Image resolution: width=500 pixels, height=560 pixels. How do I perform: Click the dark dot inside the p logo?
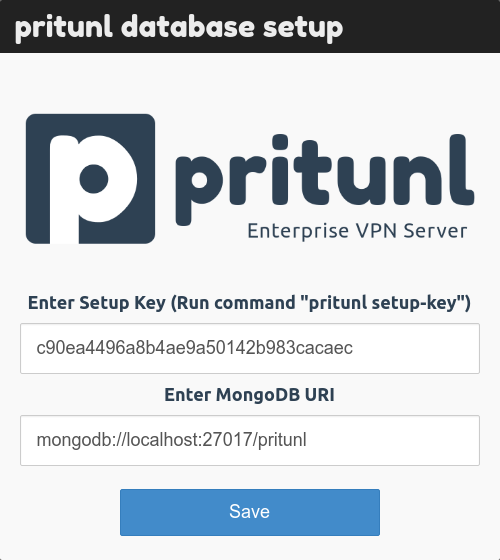pyautogui.click(x=94, y=179)
